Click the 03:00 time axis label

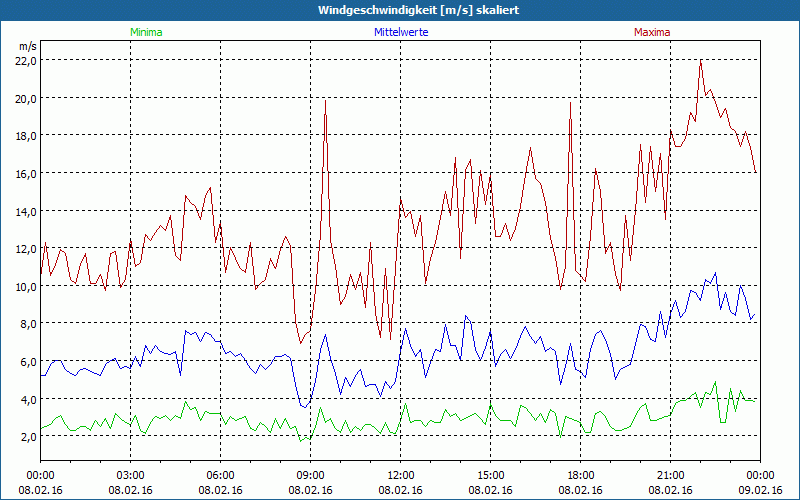pos(131,475)
